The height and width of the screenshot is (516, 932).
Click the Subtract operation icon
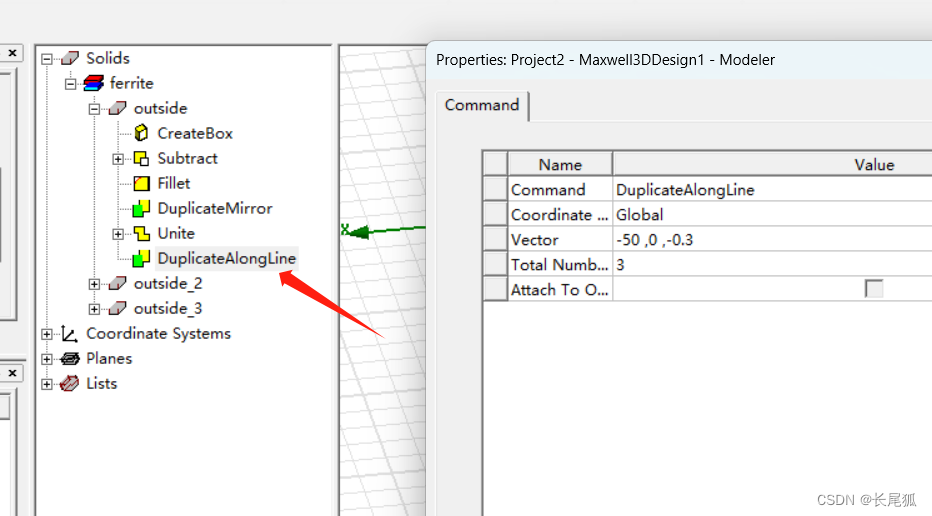point(141,158)
